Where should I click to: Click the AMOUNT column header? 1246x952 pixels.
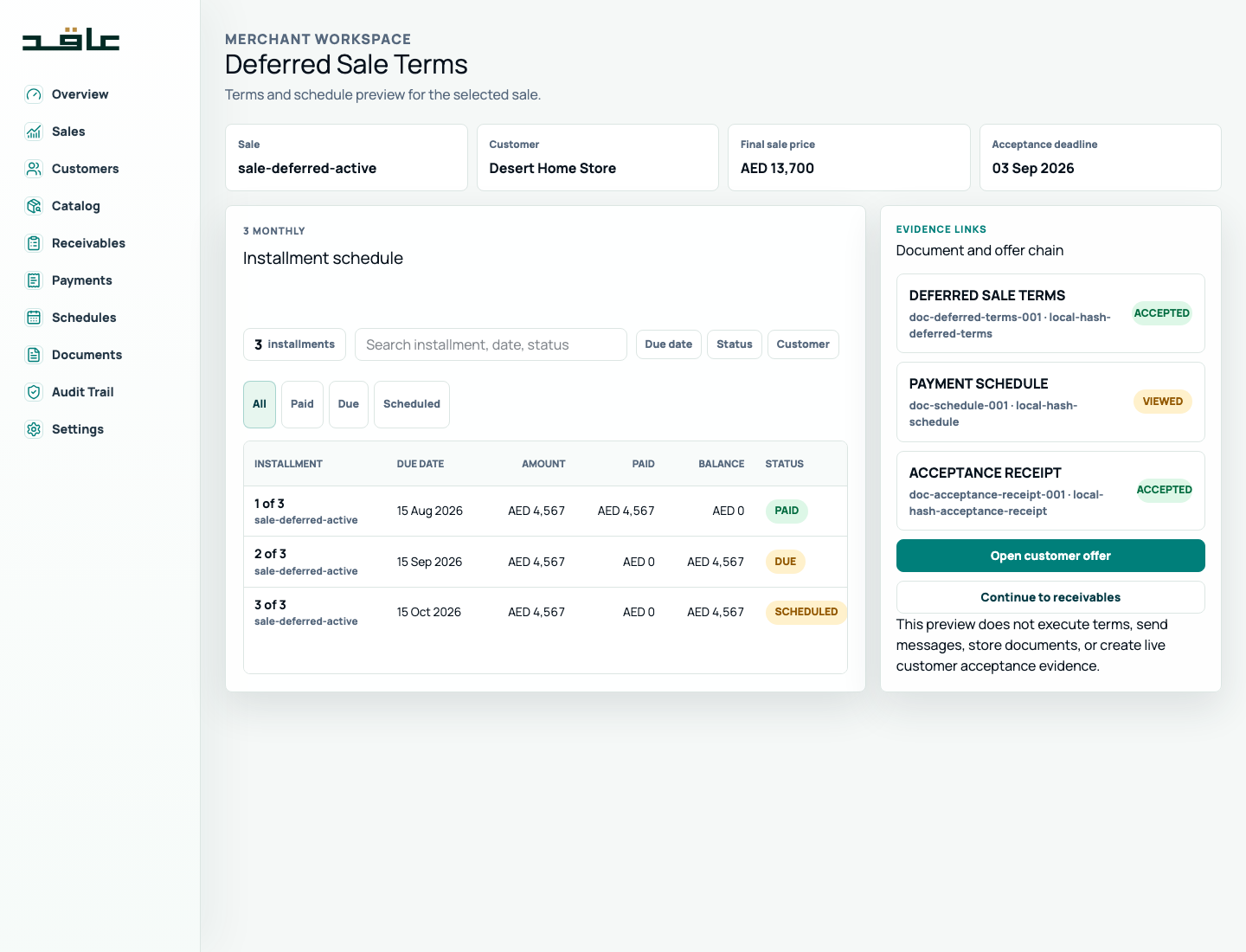click(543, 464)
